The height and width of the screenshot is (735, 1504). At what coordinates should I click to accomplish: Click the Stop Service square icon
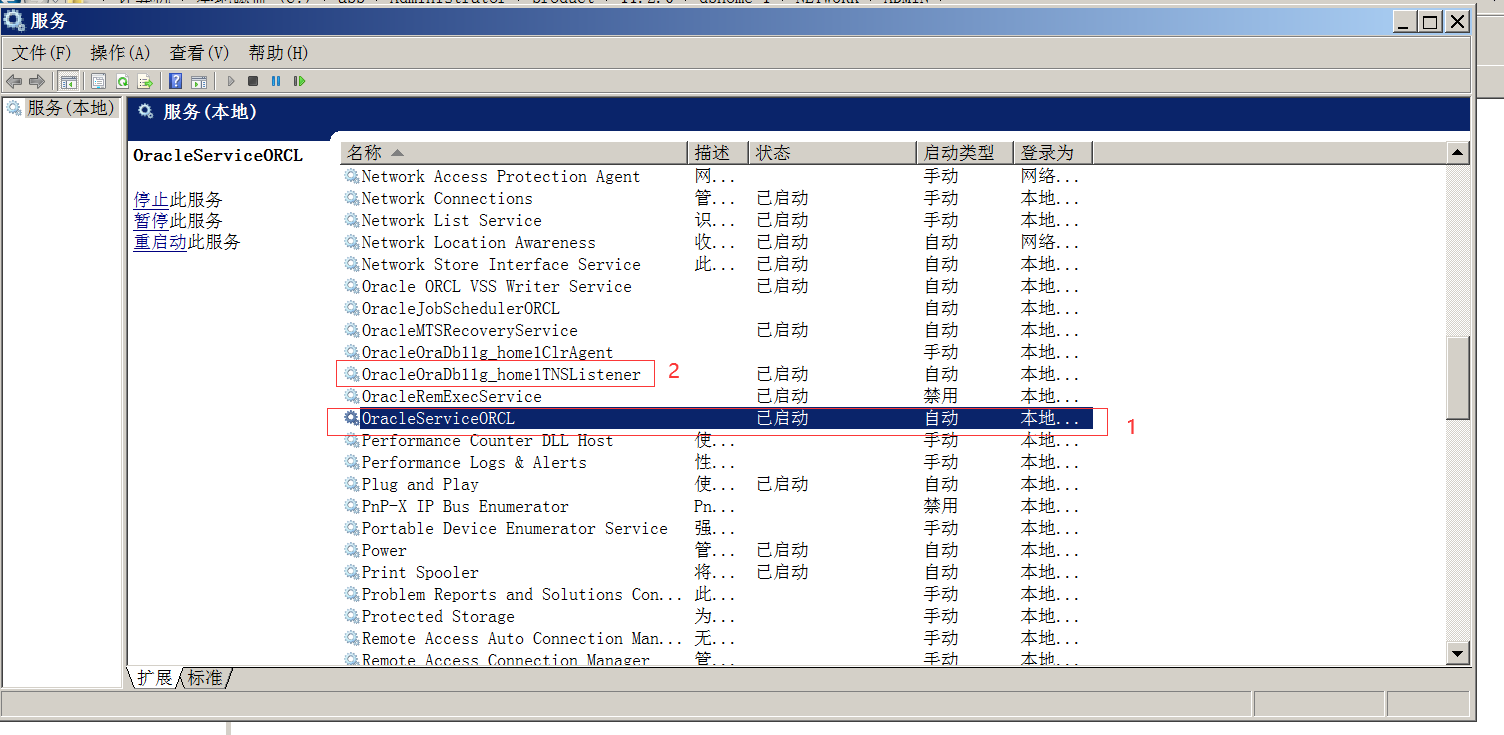pos(253,81)
